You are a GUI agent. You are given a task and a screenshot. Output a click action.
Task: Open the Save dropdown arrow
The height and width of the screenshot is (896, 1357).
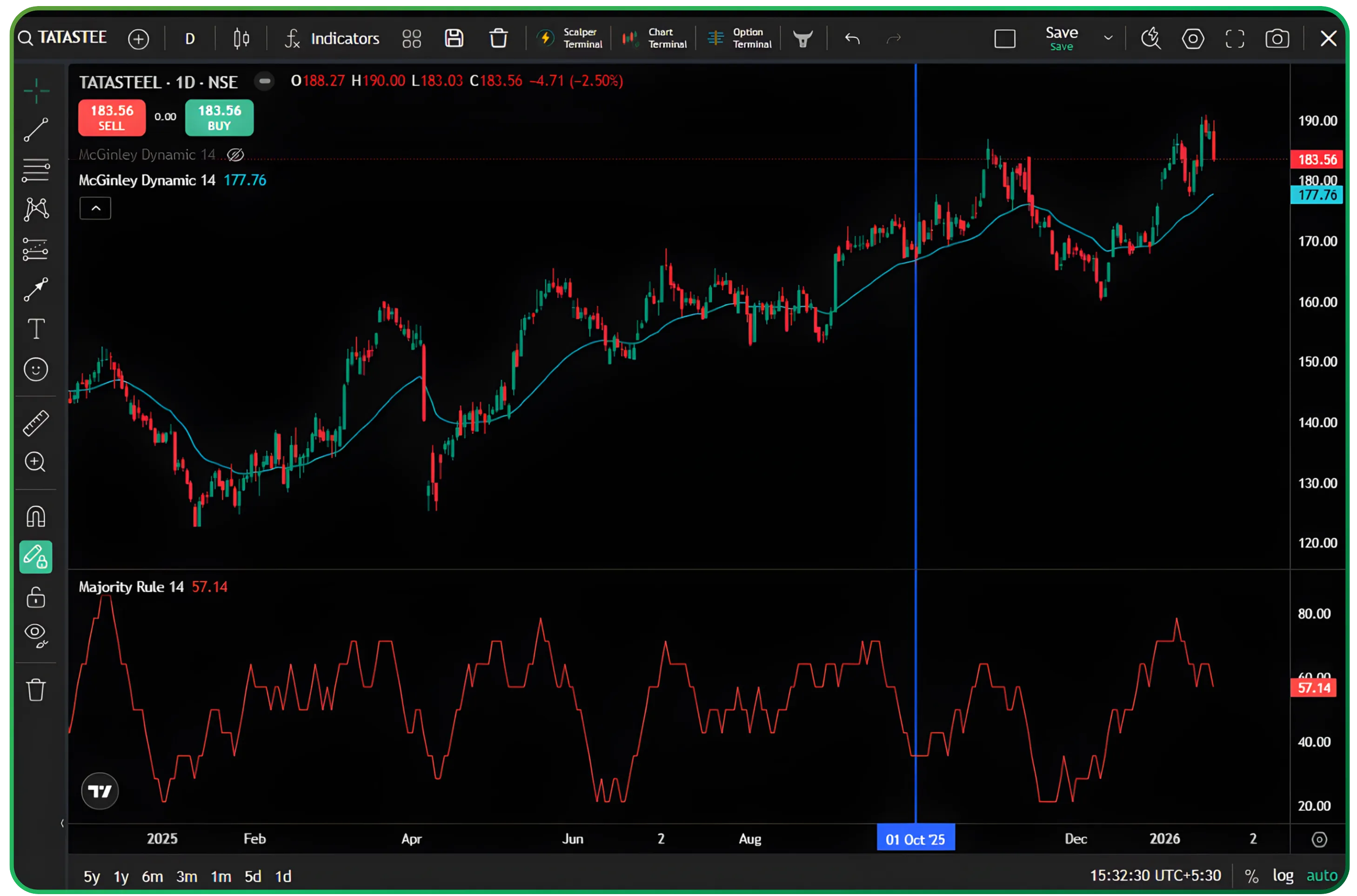(1108, 38)
